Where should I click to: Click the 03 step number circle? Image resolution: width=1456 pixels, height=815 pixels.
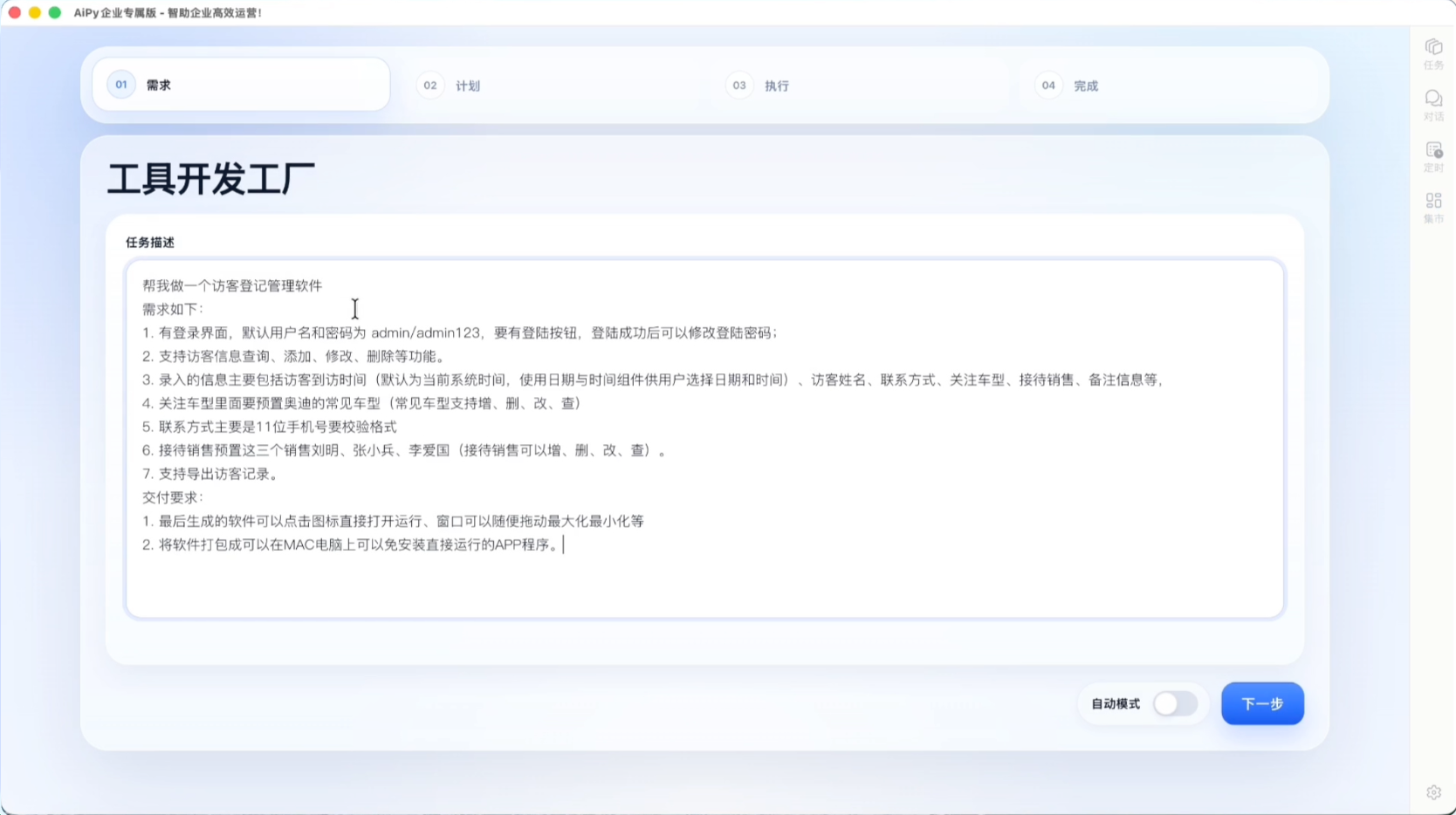[739, 86]
